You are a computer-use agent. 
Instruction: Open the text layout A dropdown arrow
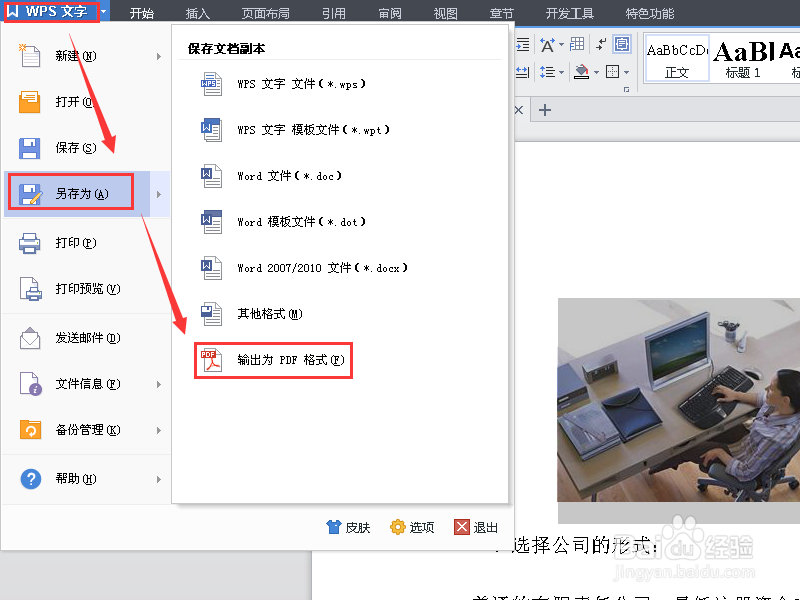tap(561, 45)
